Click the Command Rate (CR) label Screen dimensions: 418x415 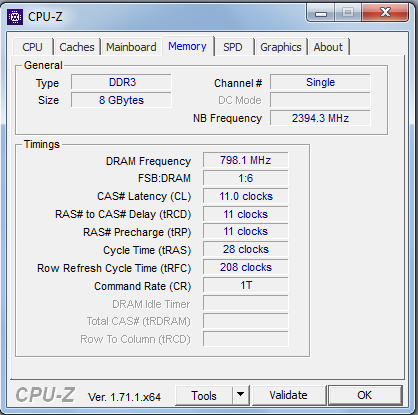[142, 286]
